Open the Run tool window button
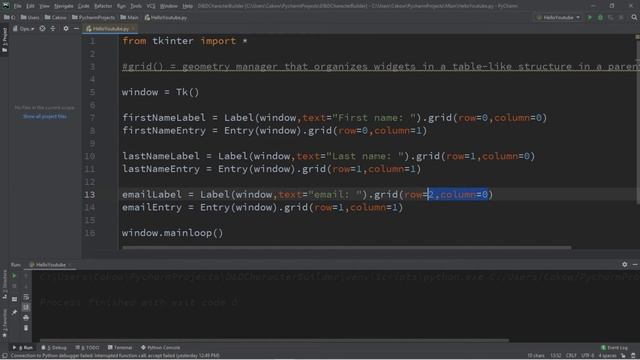The width and height of the screenshot is (640, 360). [x=22, y=348]
